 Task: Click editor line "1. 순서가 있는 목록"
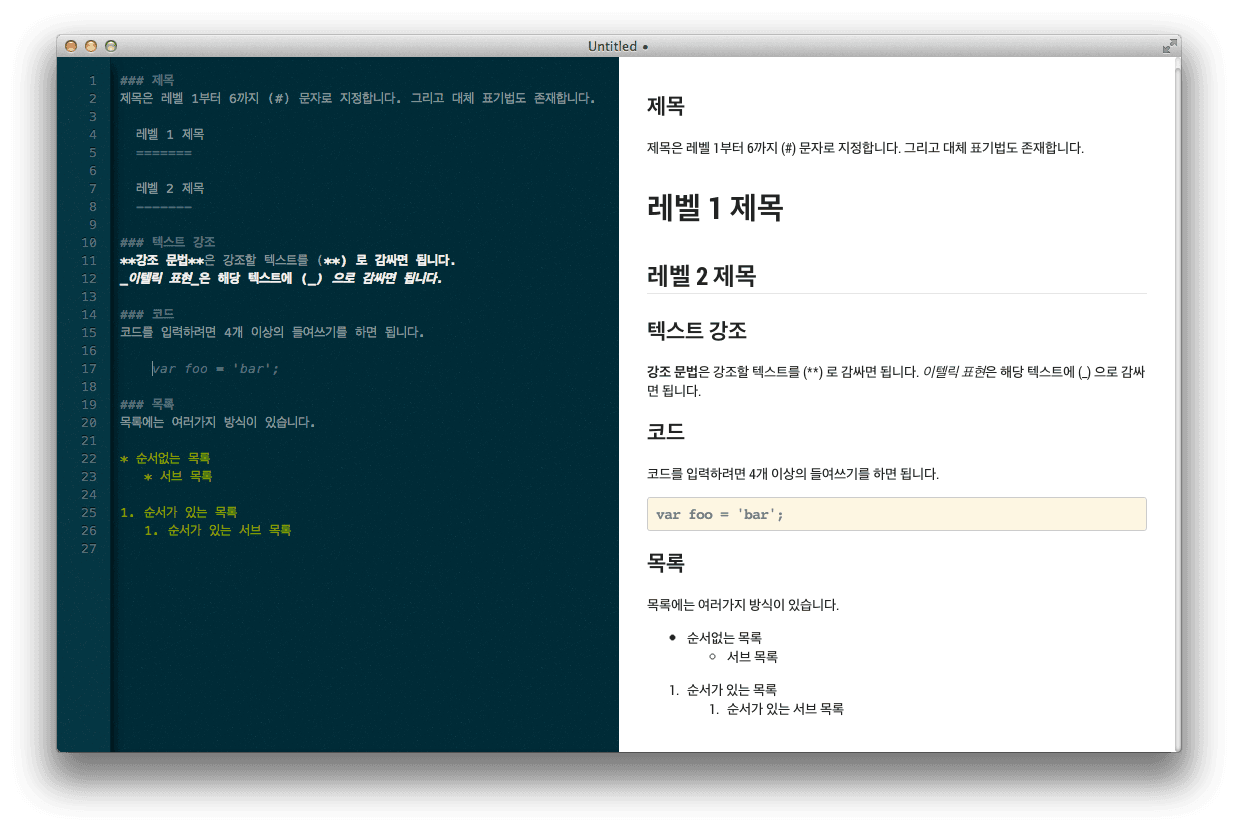click(178, 512)
